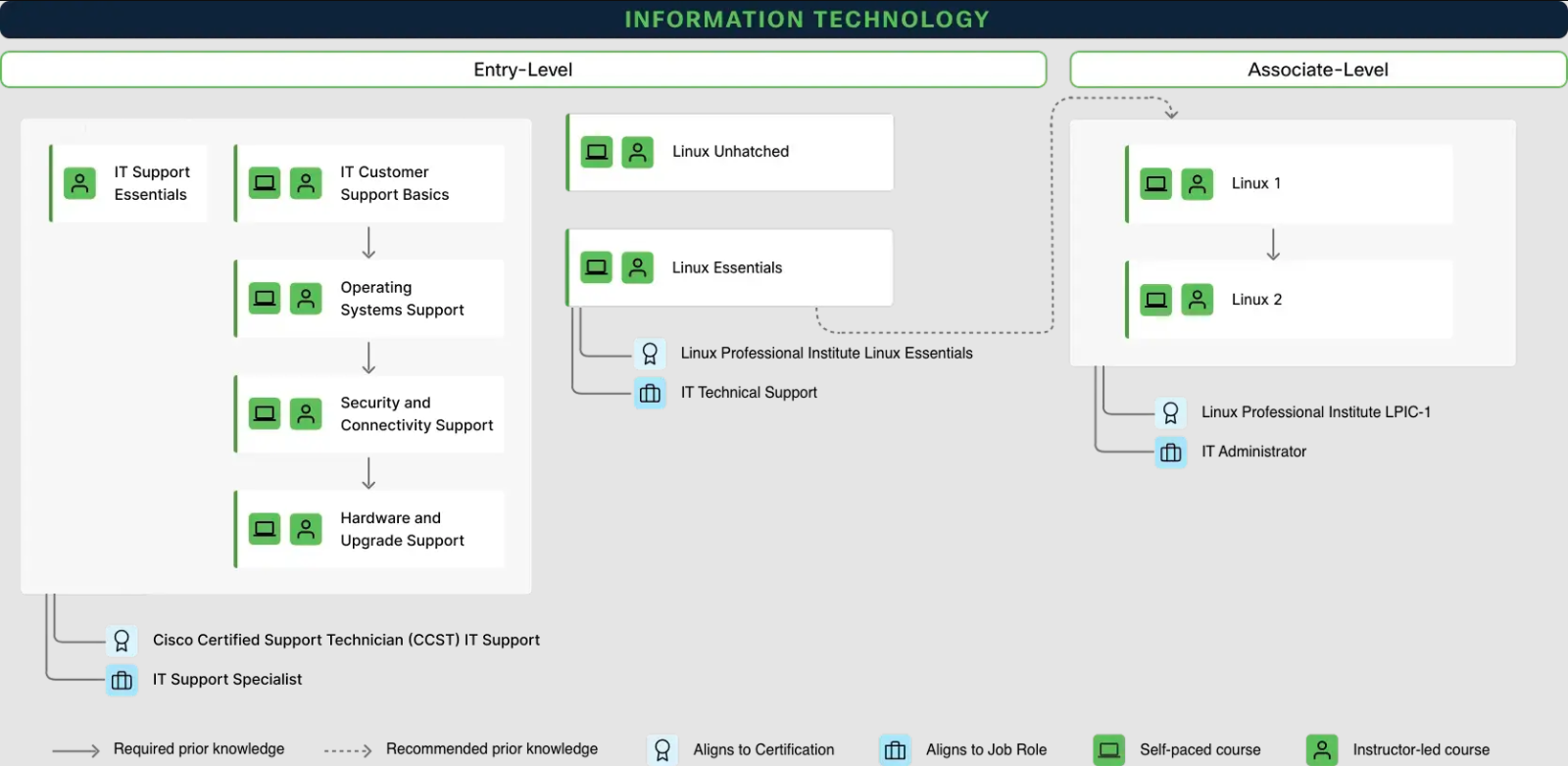Click the Information Technology title banner
This screenshot has width=1568, height=766.
pyautogui.click(x=806, y=20)
